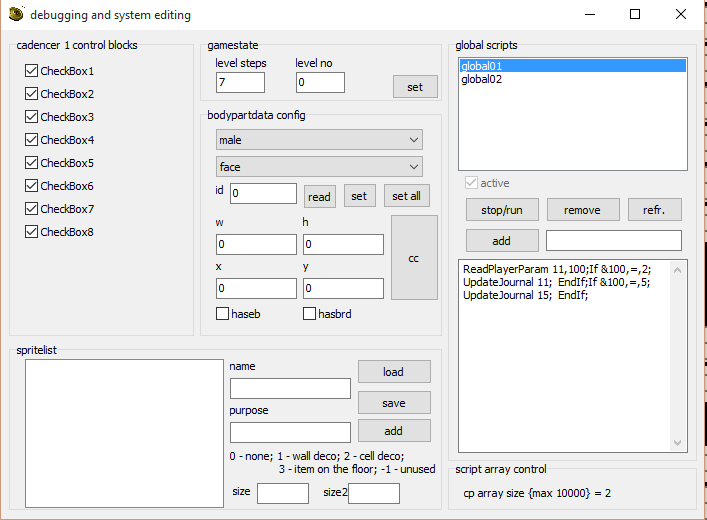Maximize the debugging window

[635, 14]
